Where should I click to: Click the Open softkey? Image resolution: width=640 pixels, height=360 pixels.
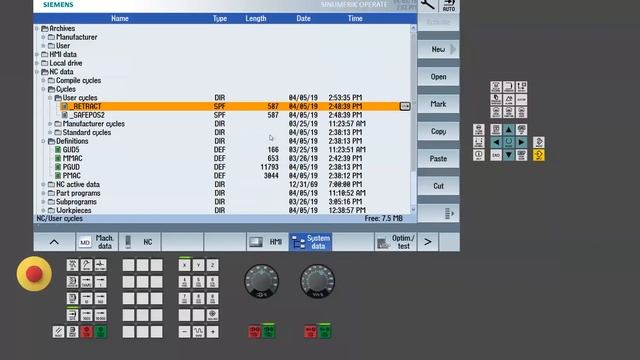point(438,77)
